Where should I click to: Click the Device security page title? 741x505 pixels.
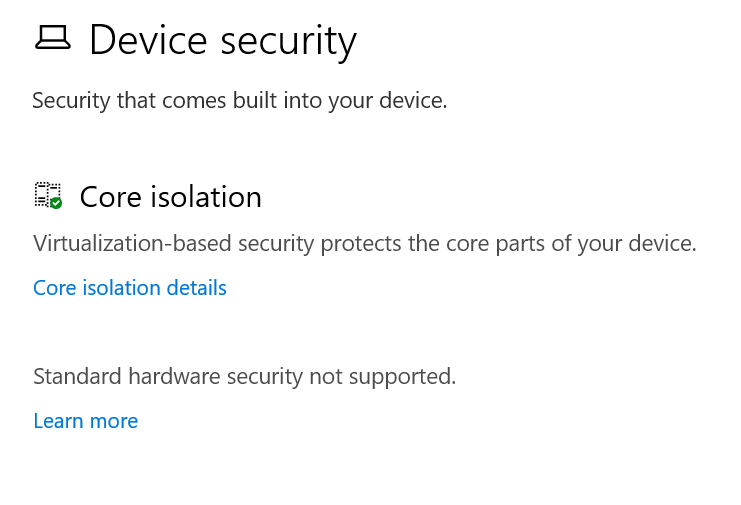point(222,41)
